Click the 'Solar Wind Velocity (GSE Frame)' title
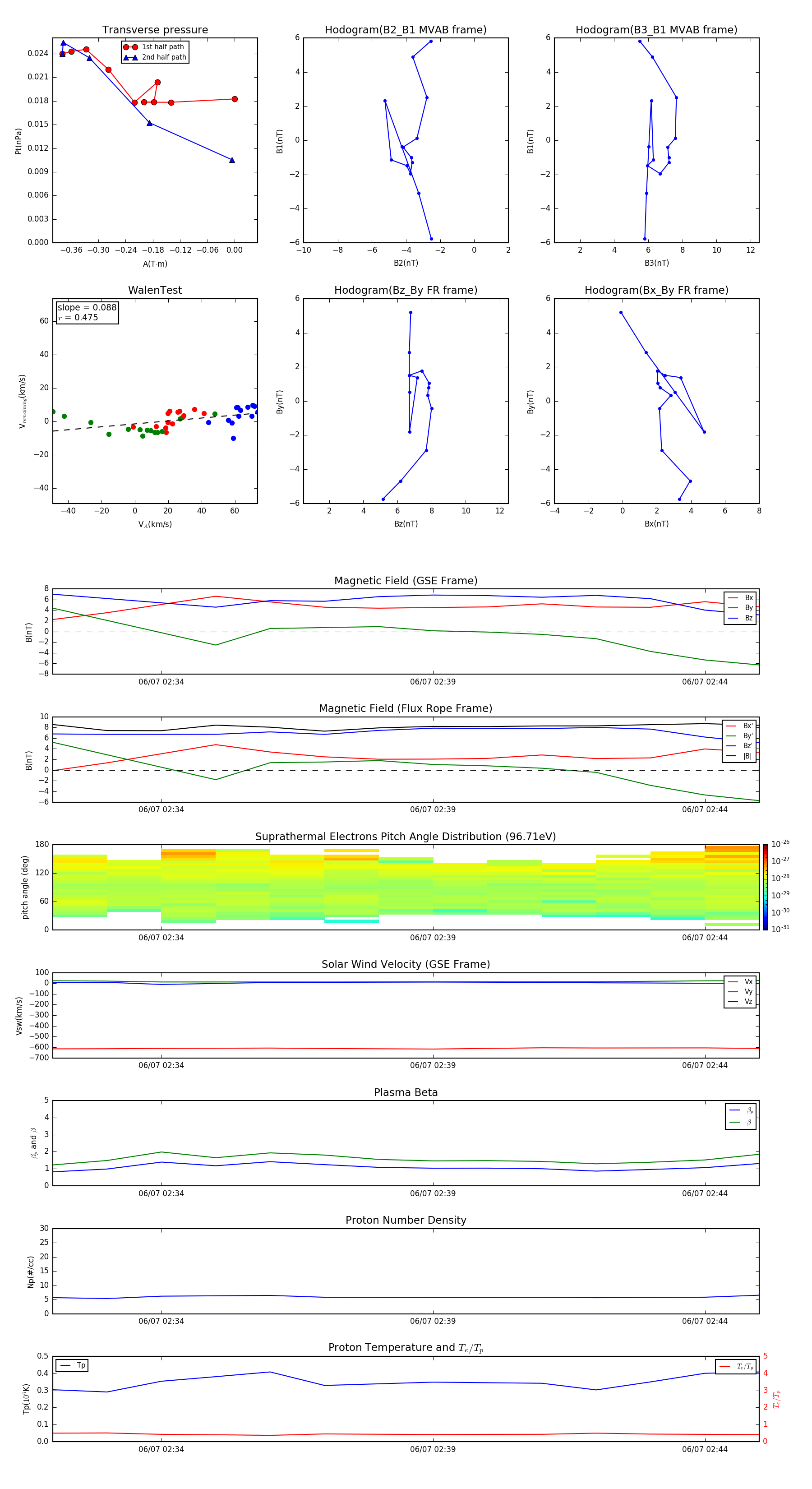The image size is (812, 1489). click(x=406, y=964)
